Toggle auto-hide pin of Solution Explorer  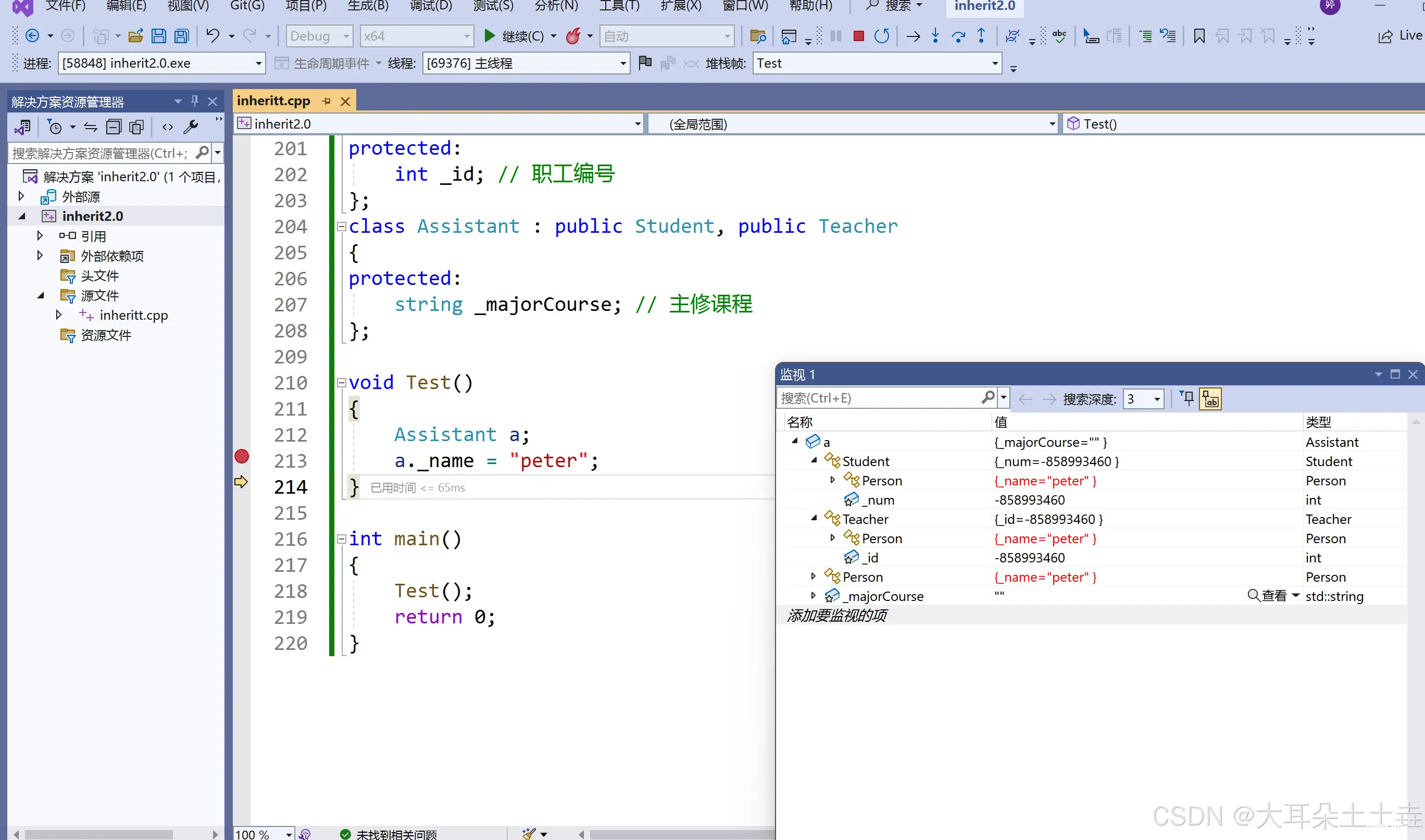click(x=195, y=101)
